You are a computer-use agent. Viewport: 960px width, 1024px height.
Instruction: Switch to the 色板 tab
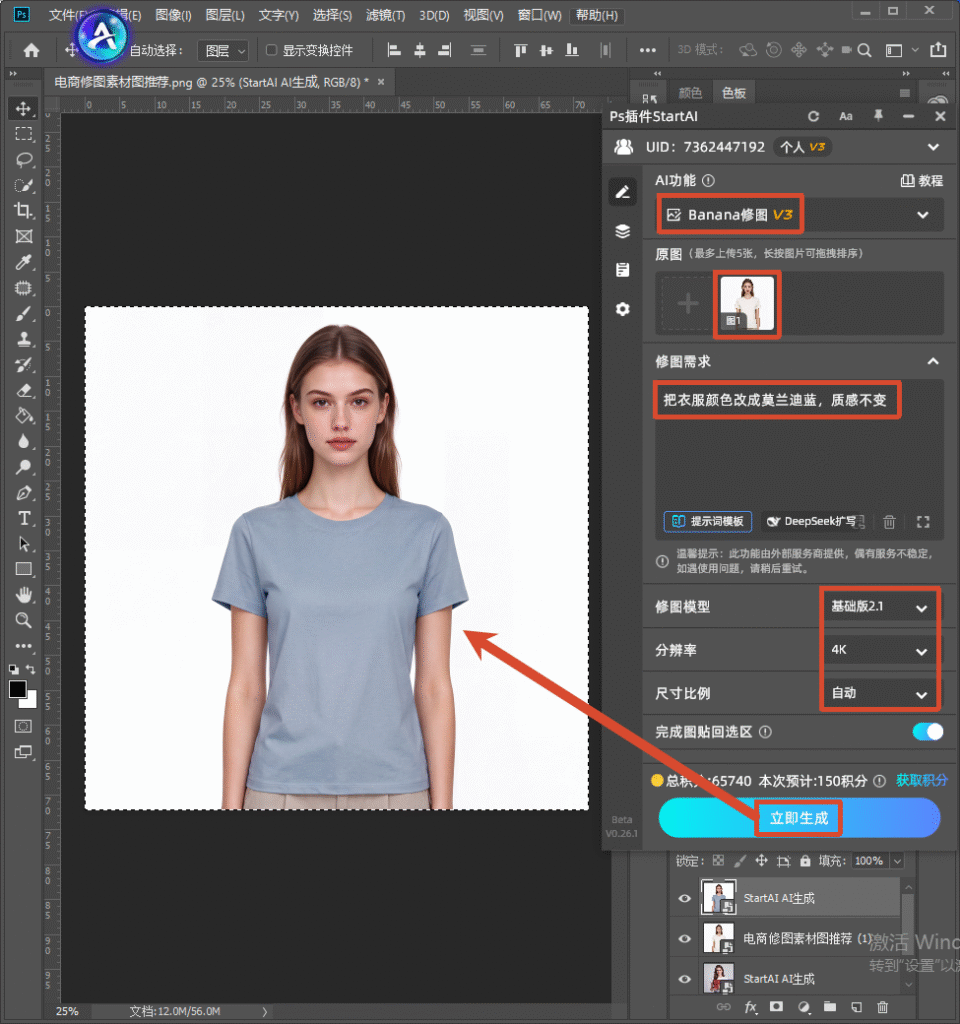click(734, 93)
